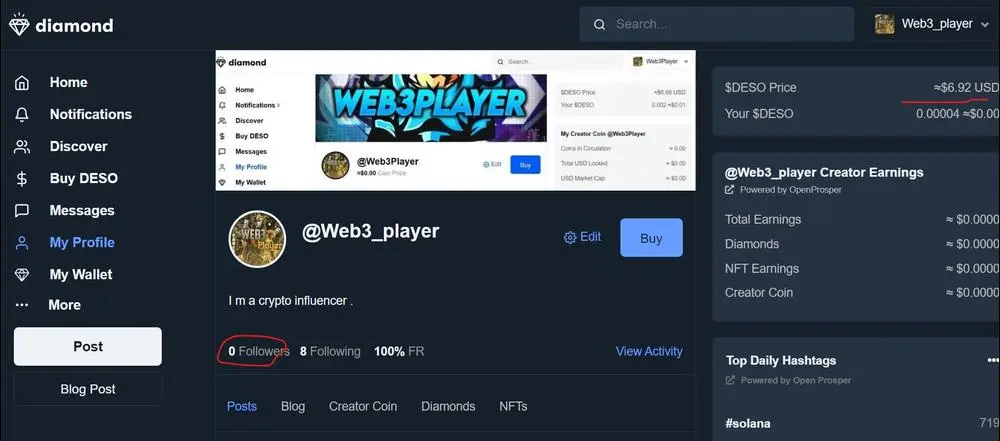This screenshot has height=441, width=1000.
Task: Open Messages chat bubble icon
Action: tap(22, 211)
